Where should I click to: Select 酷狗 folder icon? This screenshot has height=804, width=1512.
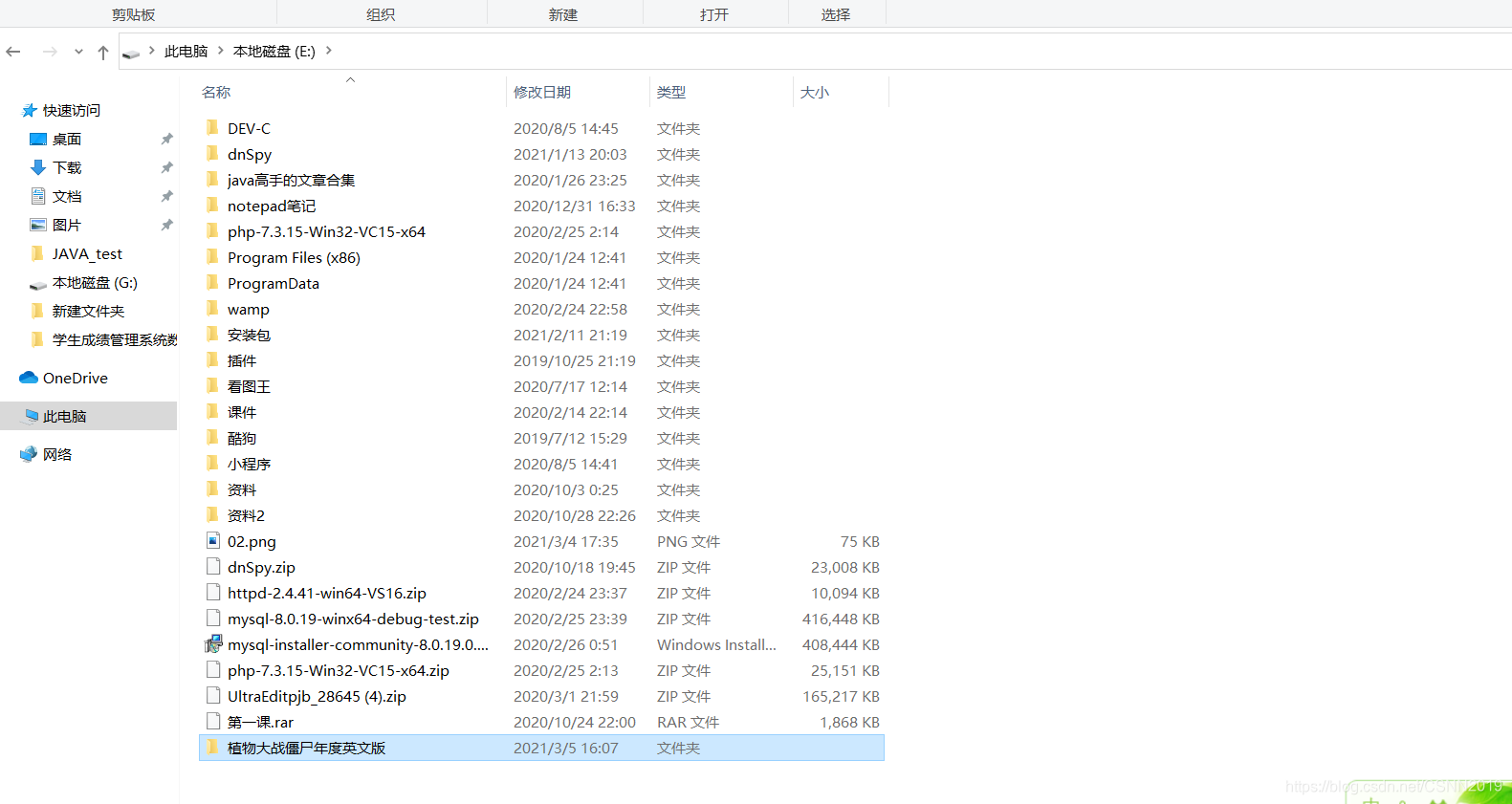click(x=212, y=437)
